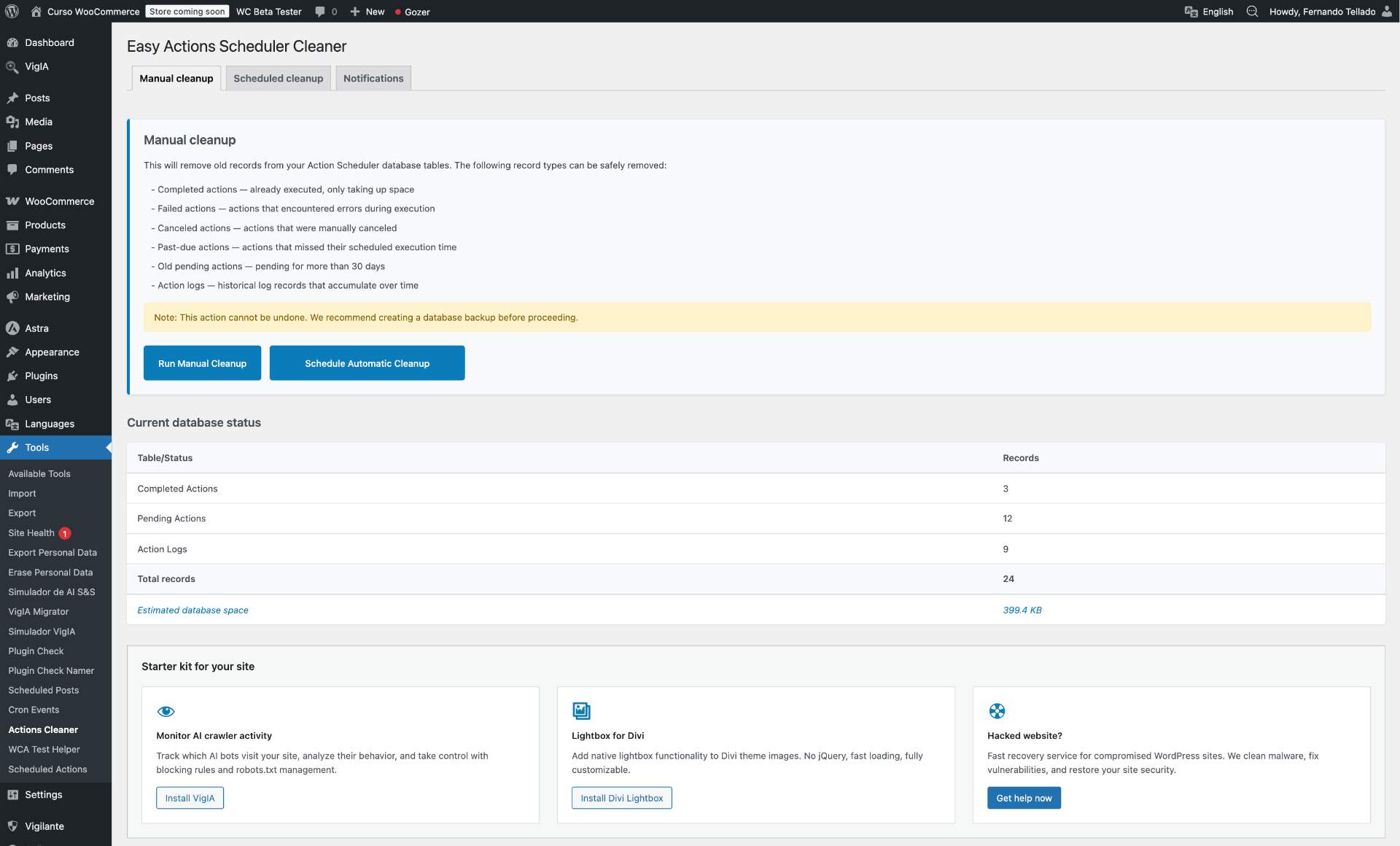Click the eye icon for AI crawler card

click(x=166, y=711)
